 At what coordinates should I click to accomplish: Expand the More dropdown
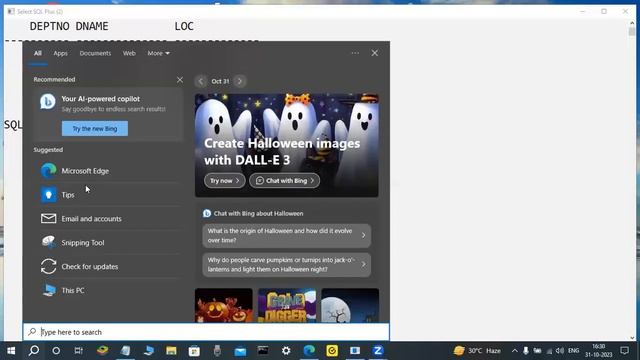point(158,53)
